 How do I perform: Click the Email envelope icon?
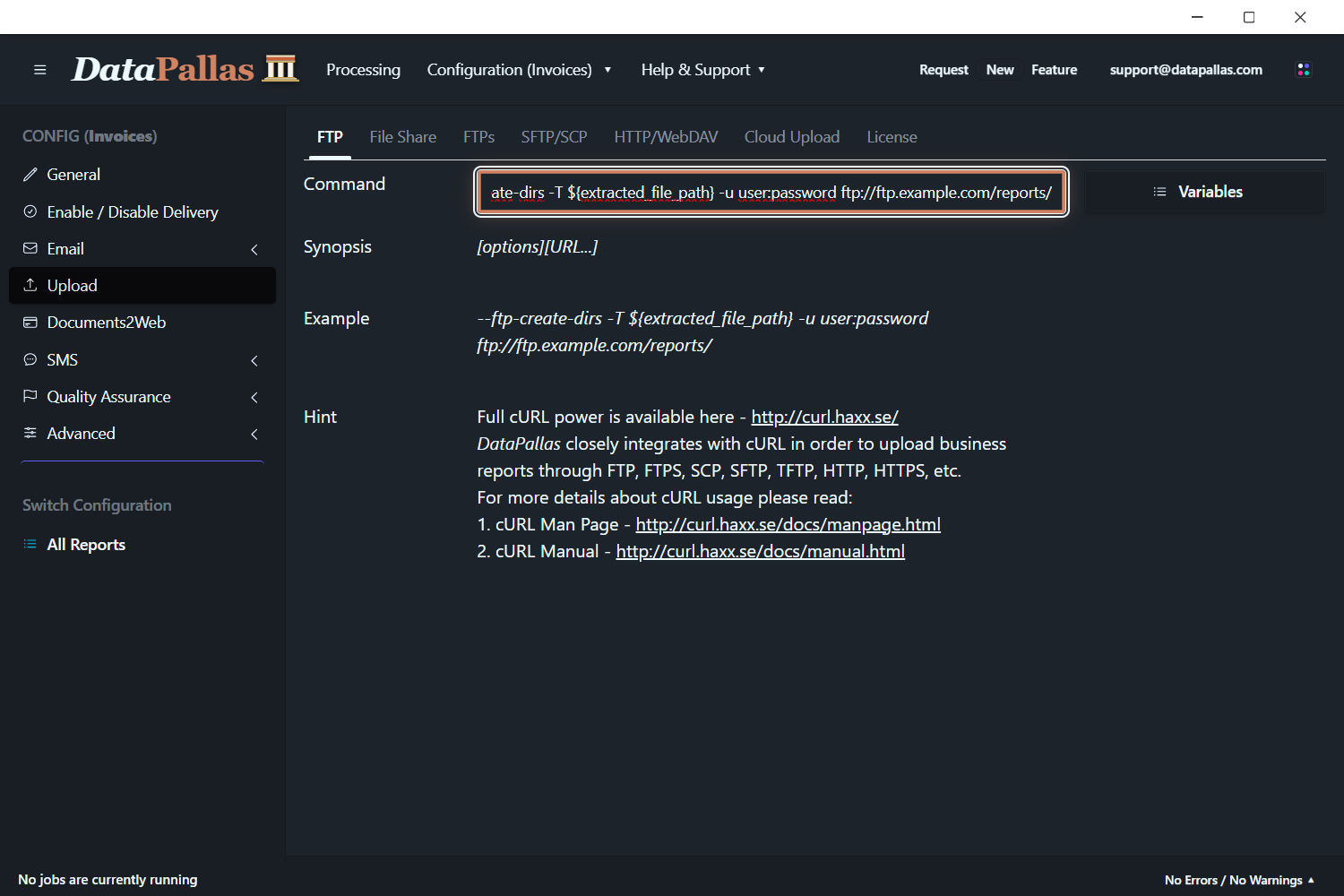(x=30, y=248)
